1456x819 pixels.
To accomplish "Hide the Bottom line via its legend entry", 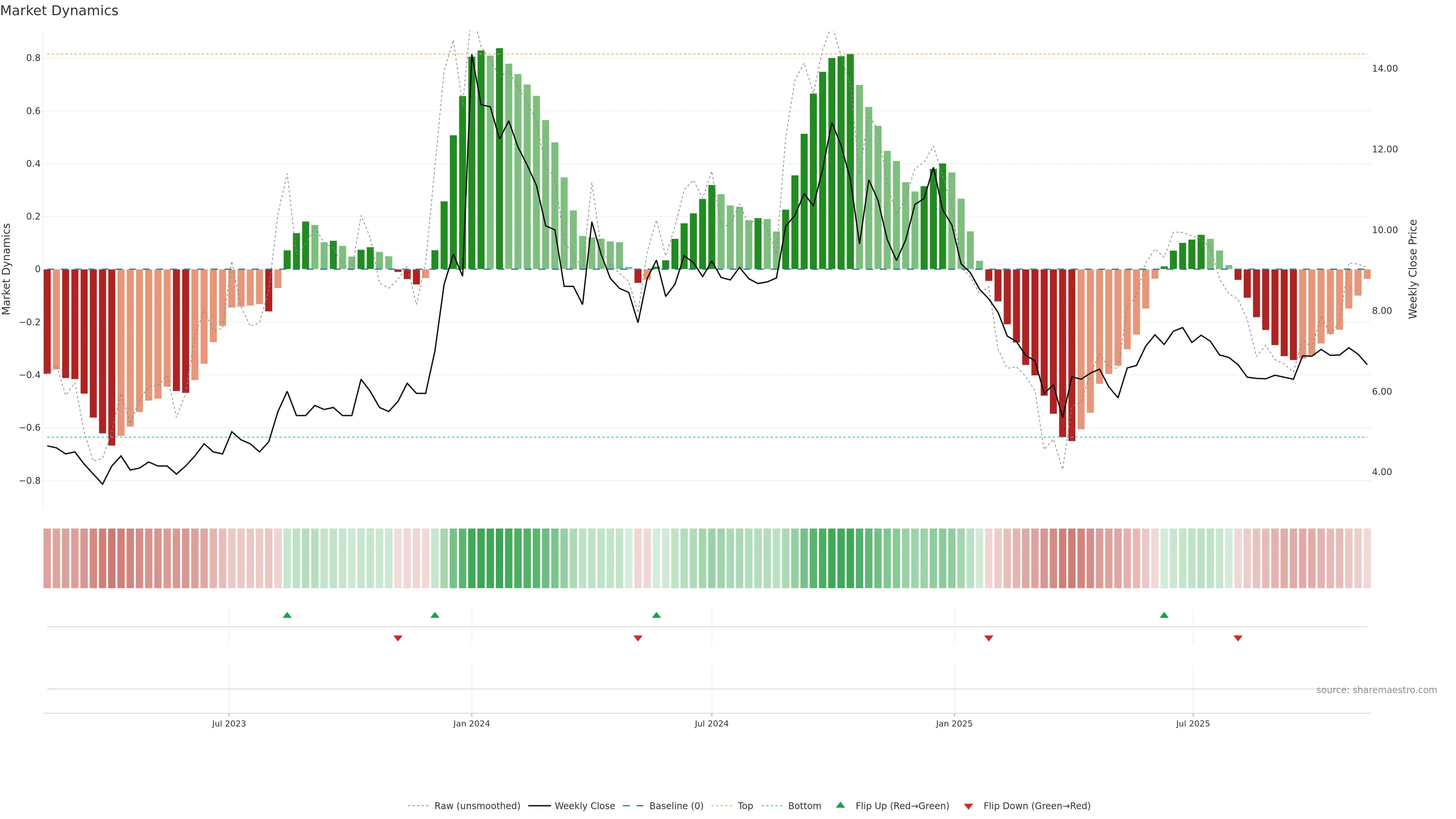I will (x=804, y=806).
